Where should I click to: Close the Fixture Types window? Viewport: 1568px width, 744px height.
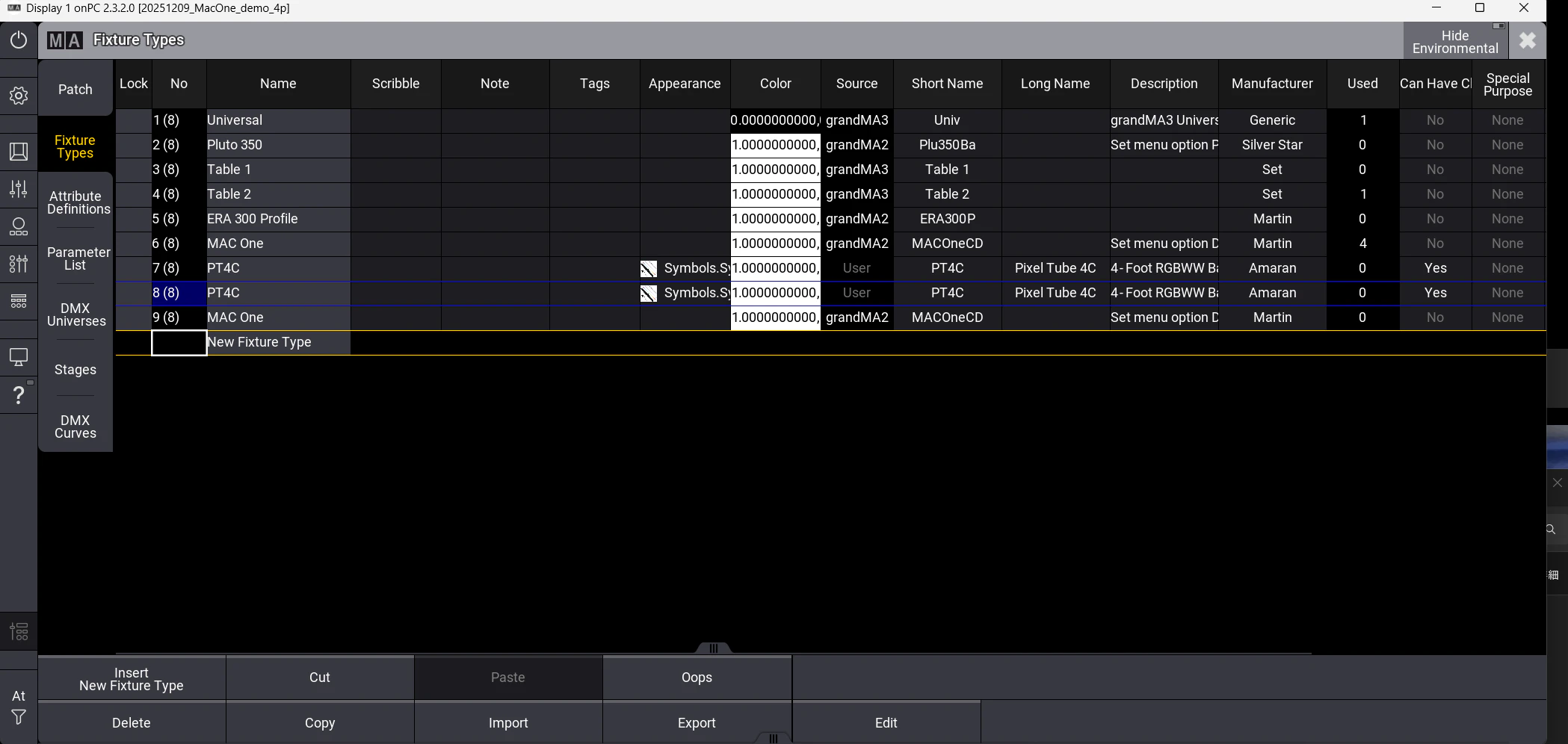click(x=1528, y=40)
